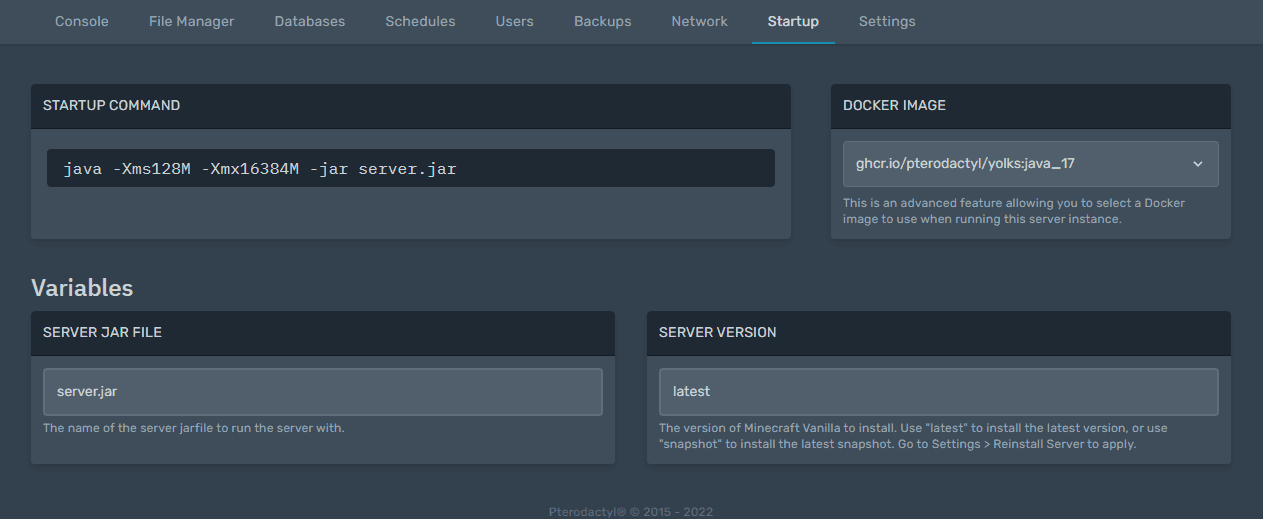Go to the Databases tab
Viewport: 1263px width, 519px height.
coord(309,21)
